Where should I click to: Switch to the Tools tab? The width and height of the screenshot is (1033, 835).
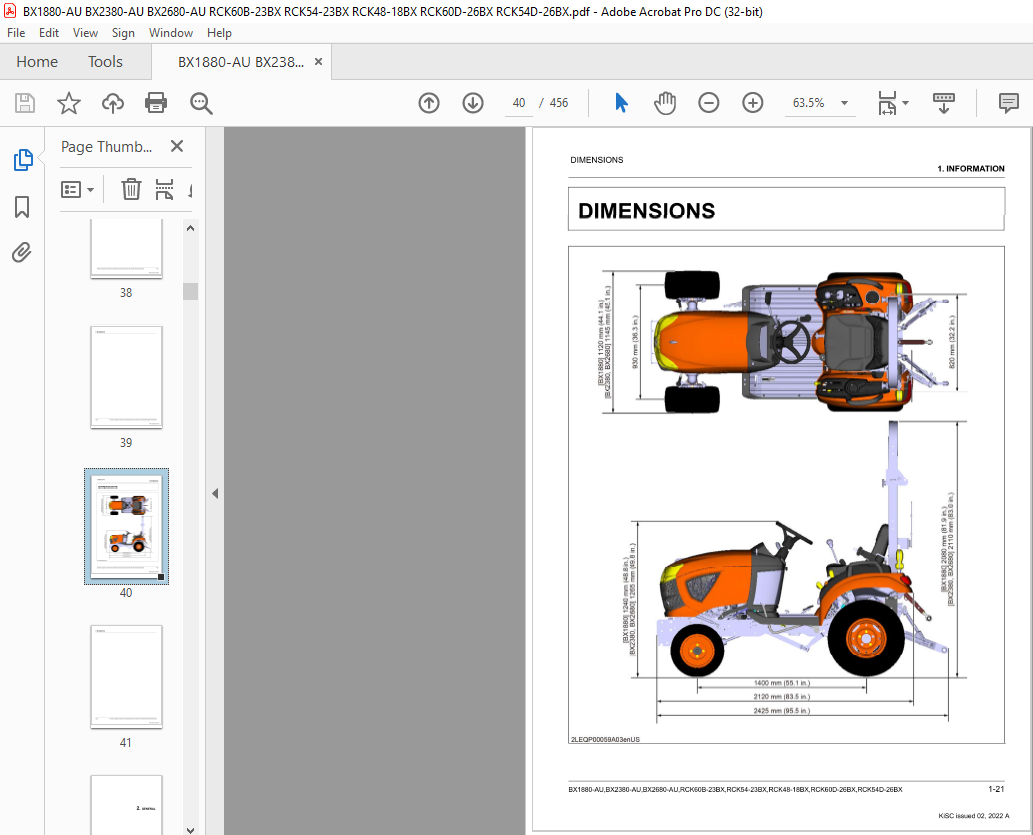click(x=105, y=61)
